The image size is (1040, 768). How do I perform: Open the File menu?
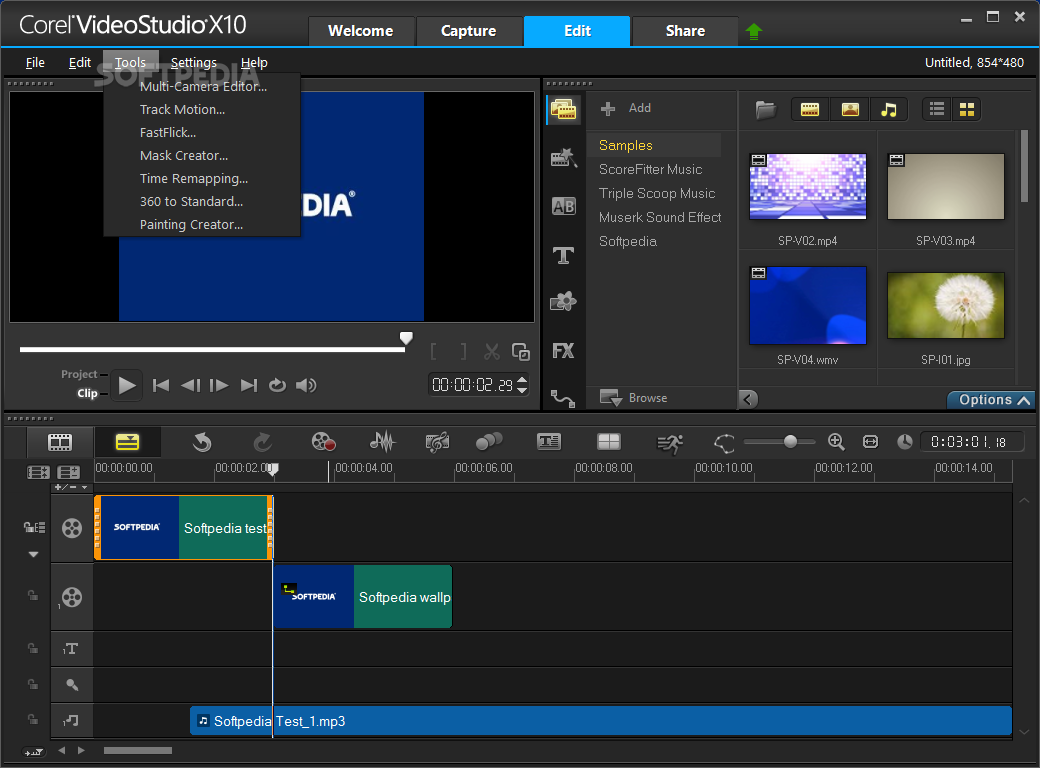[35, 62]
